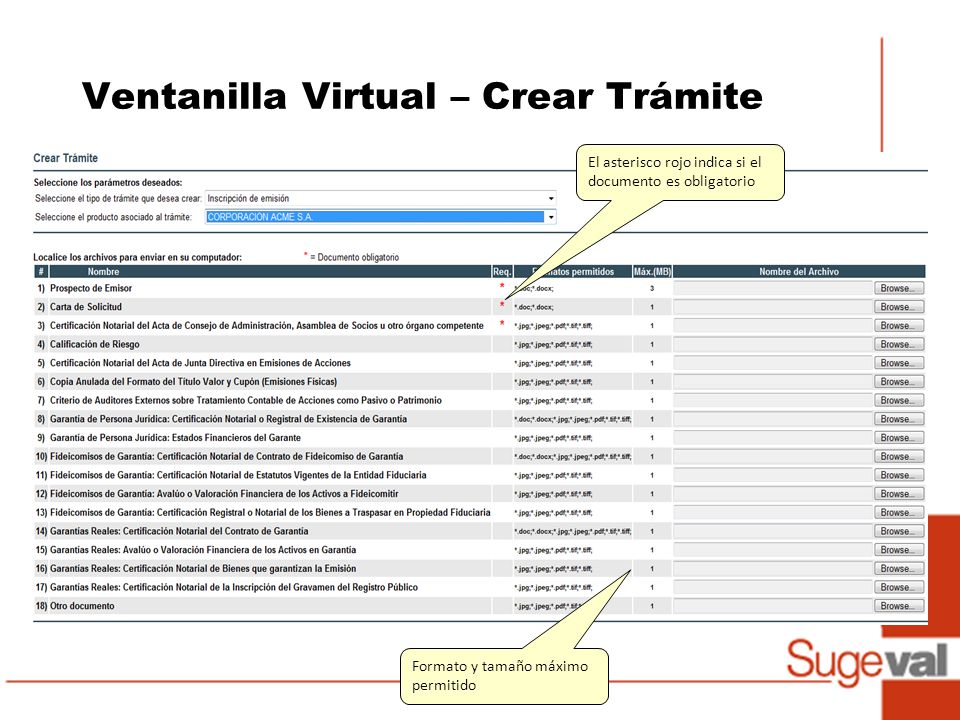Click Browse for Otro documento row

point(898,606)
